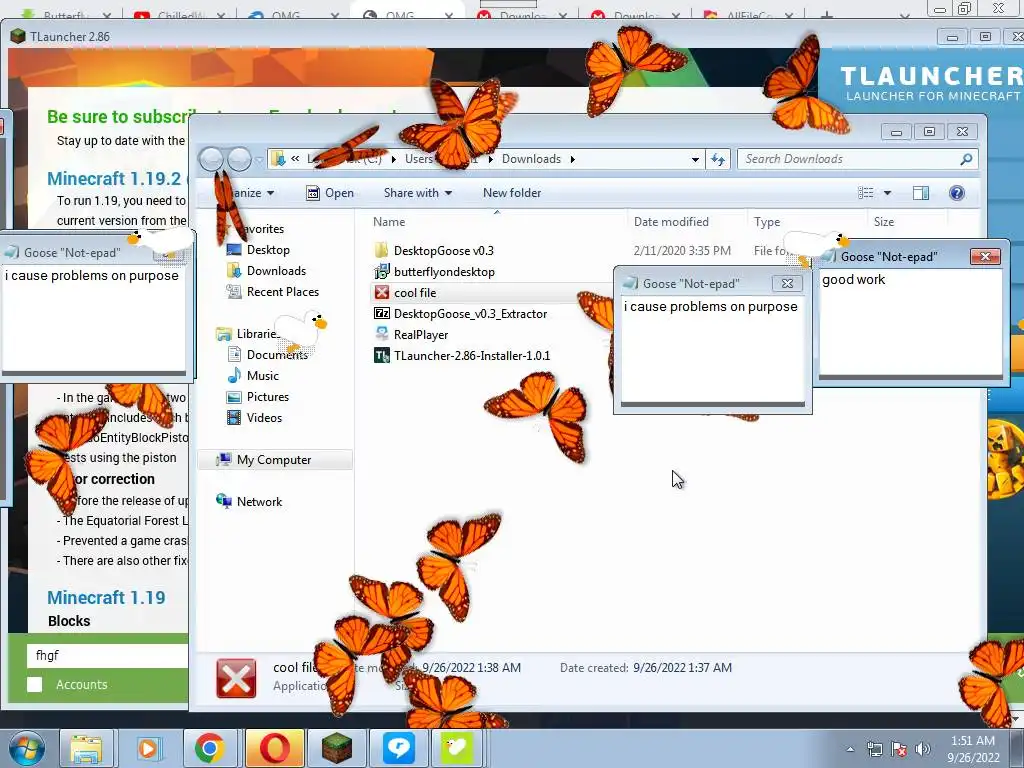Open Opera browser from the taskbar
The image size is (1024, 768).
click(275, 748)
